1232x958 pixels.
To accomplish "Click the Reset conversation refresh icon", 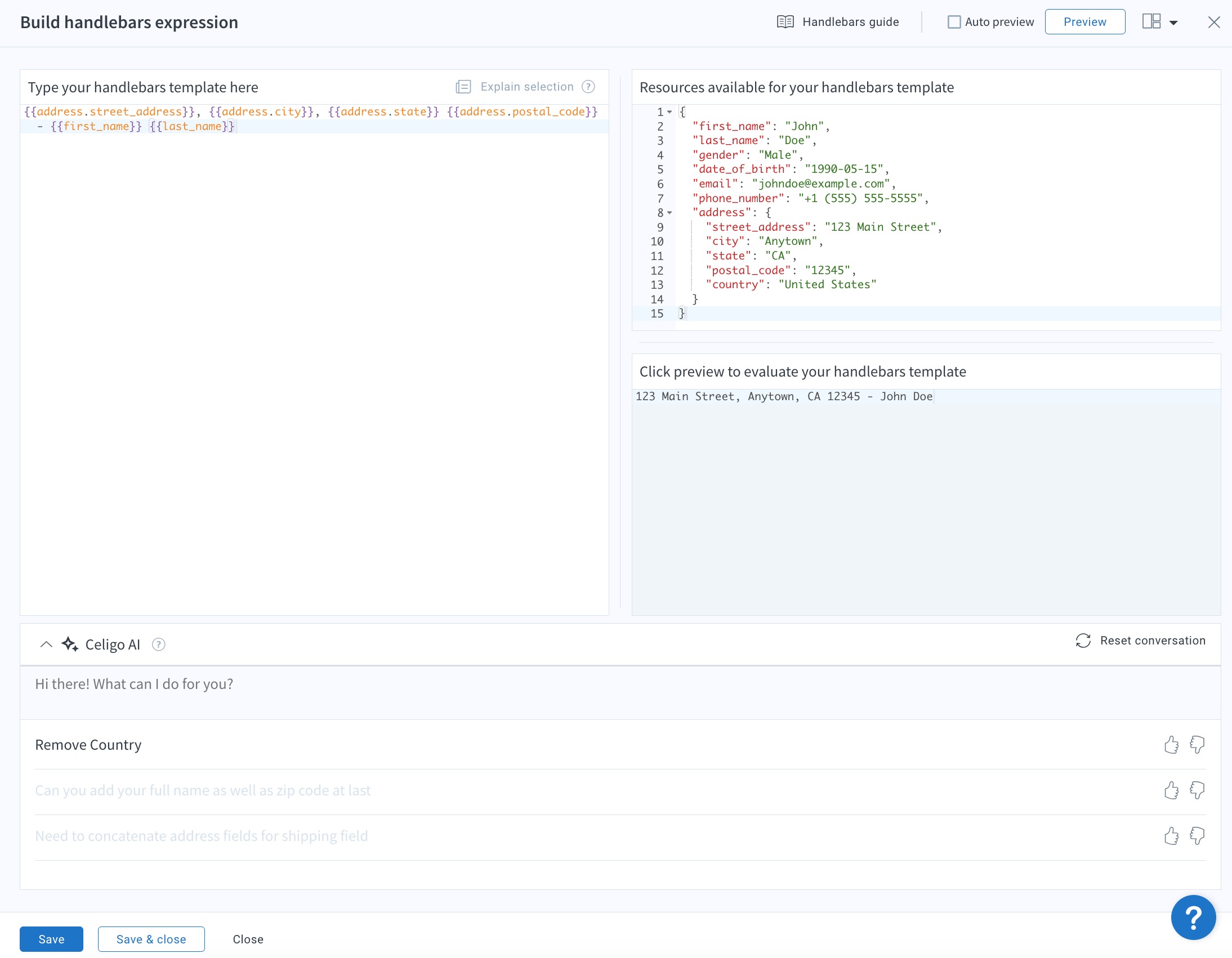I will (x=1083, y=641).
